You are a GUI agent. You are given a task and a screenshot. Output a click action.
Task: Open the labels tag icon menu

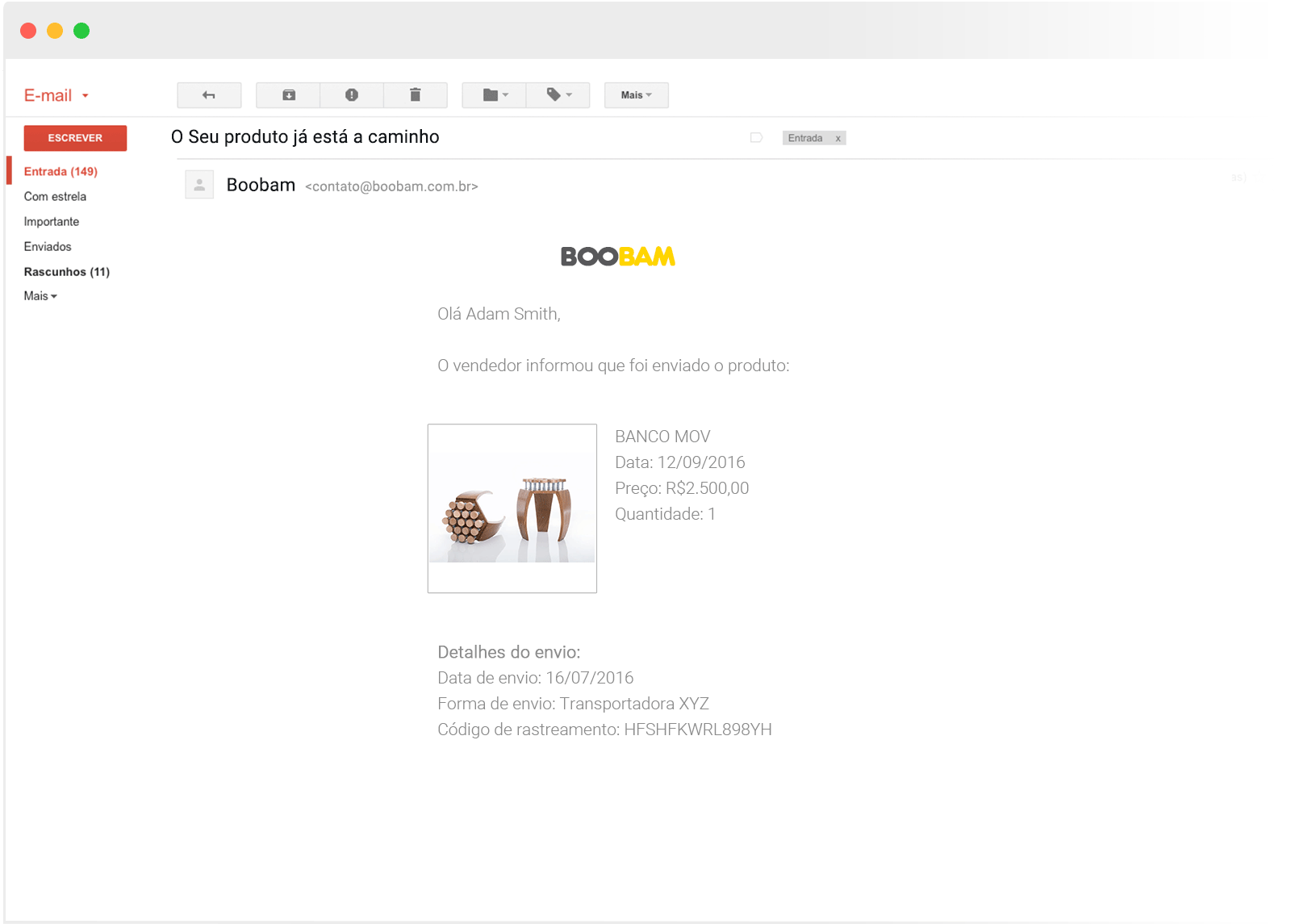click(x=558, y=95)
